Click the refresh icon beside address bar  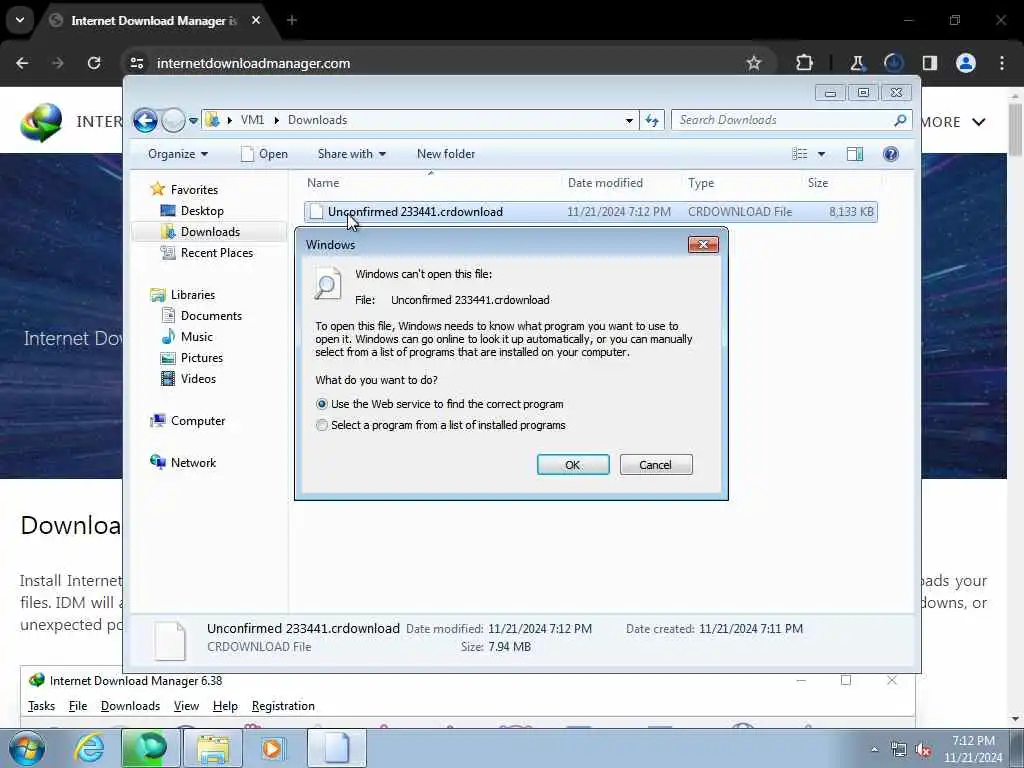pos(652,120)
